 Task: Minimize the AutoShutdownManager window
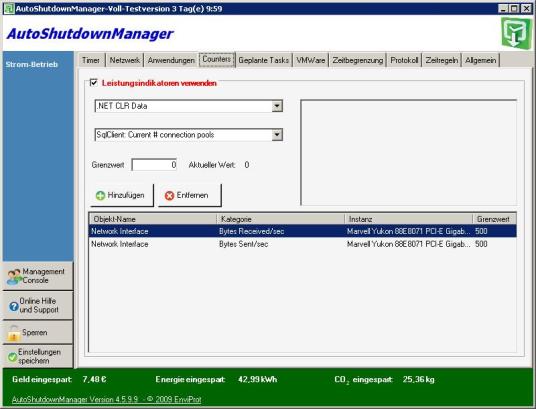tap(503, 9)
